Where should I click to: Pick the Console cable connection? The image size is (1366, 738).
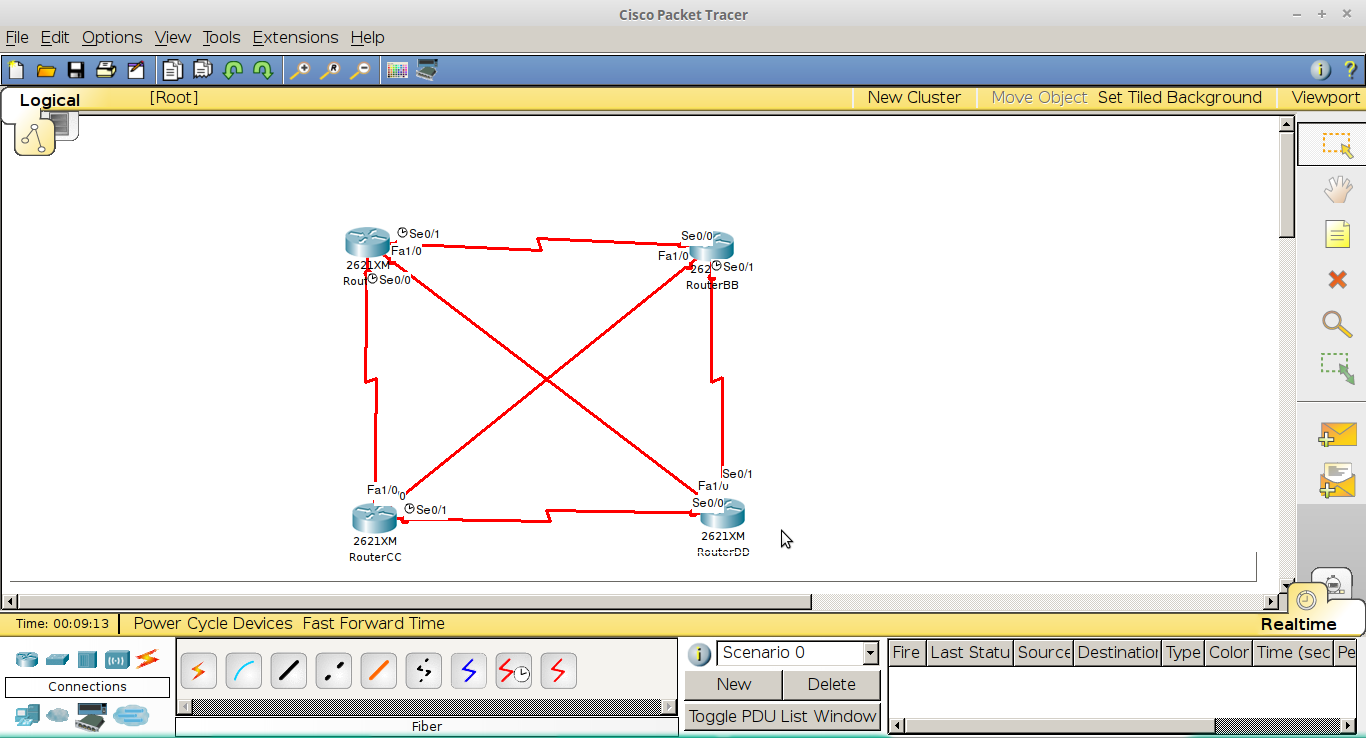(x=243, y=671)
